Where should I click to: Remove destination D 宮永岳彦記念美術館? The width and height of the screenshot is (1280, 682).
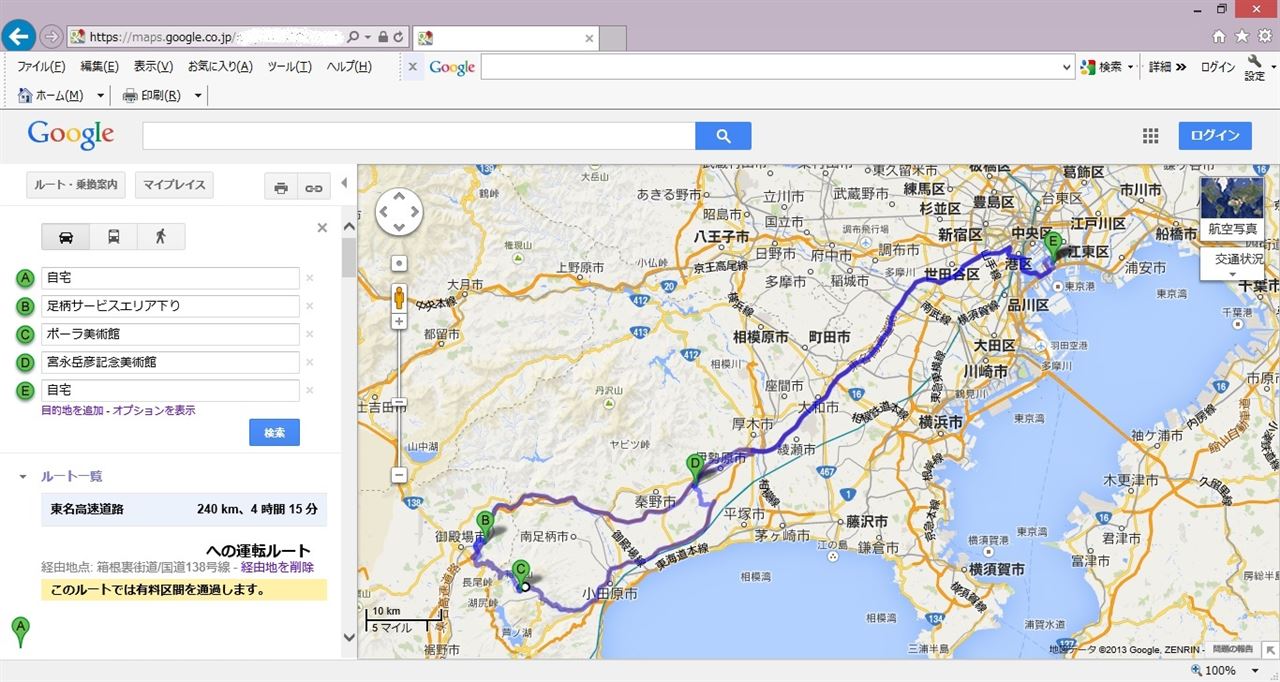point(310,362)
